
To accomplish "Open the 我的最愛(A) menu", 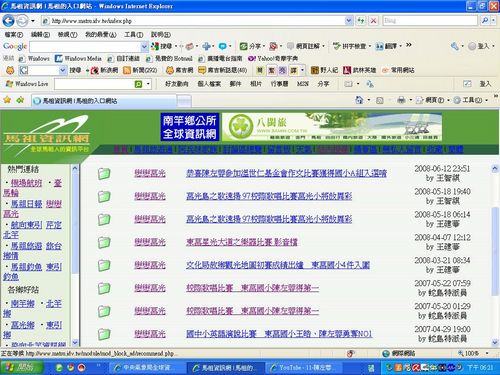I will point(101,34).
